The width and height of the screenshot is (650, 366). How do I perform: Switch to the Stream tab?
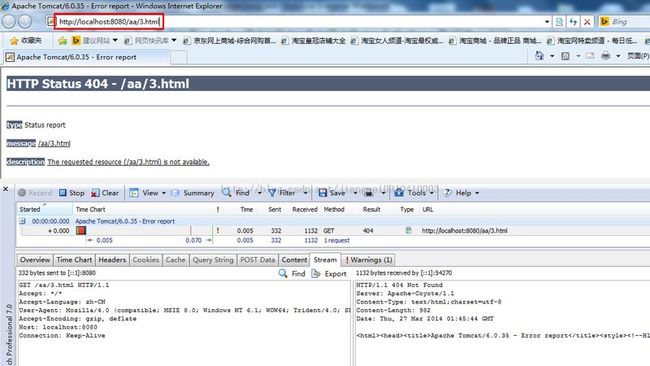click(x=325, y=260)
